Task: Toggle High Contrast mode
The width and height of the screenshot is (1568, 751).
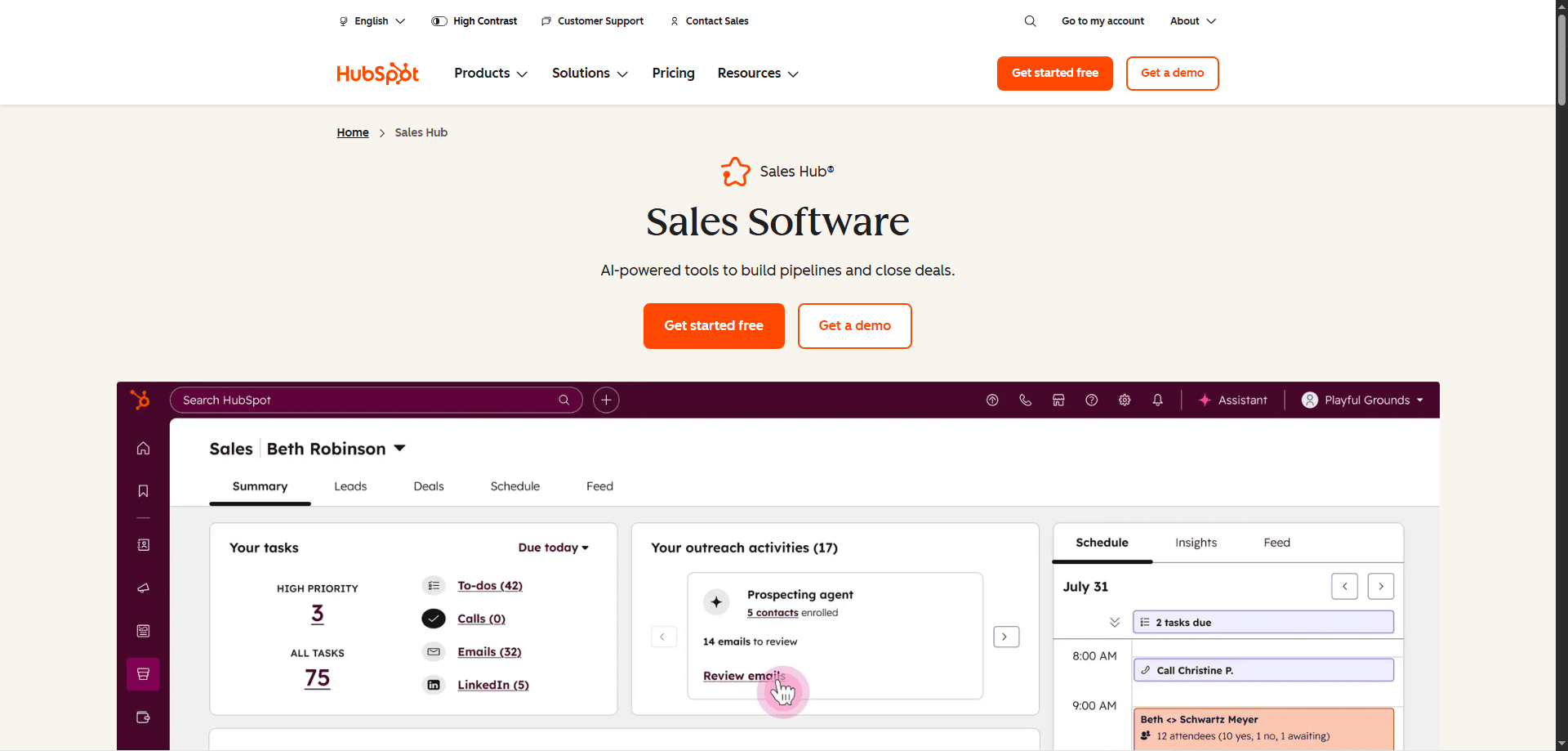Action: point(474,21)
